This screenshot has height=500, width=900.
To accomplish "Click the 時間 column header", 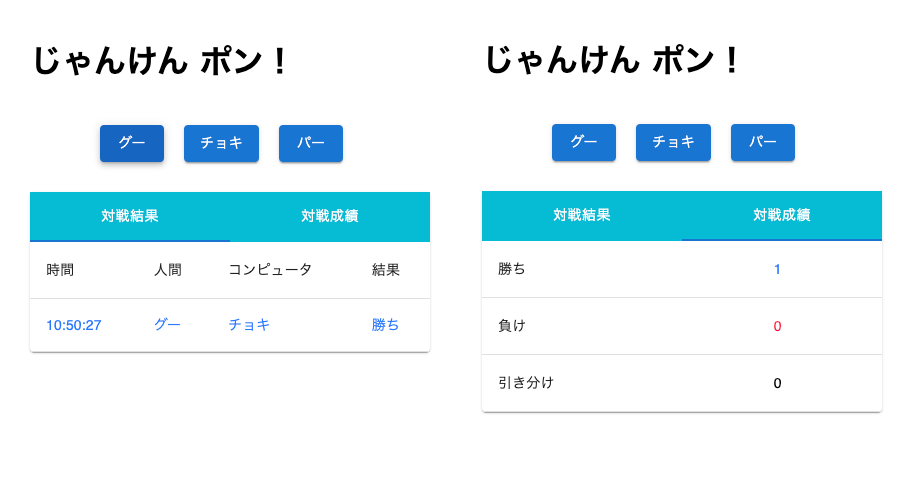I will [60, 270].
